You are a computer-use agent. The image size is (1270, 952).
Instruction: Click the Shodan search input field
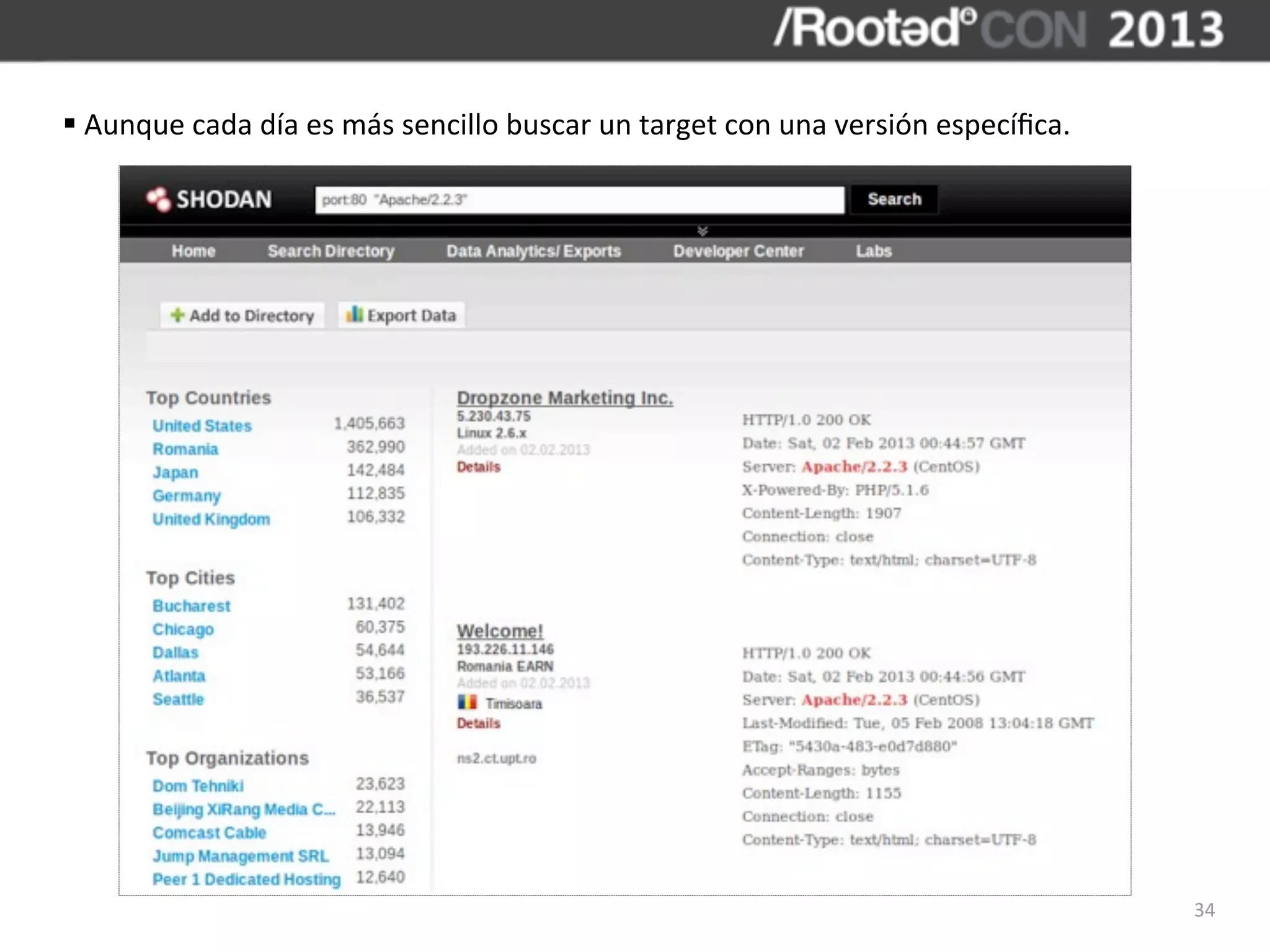point(579,200)
